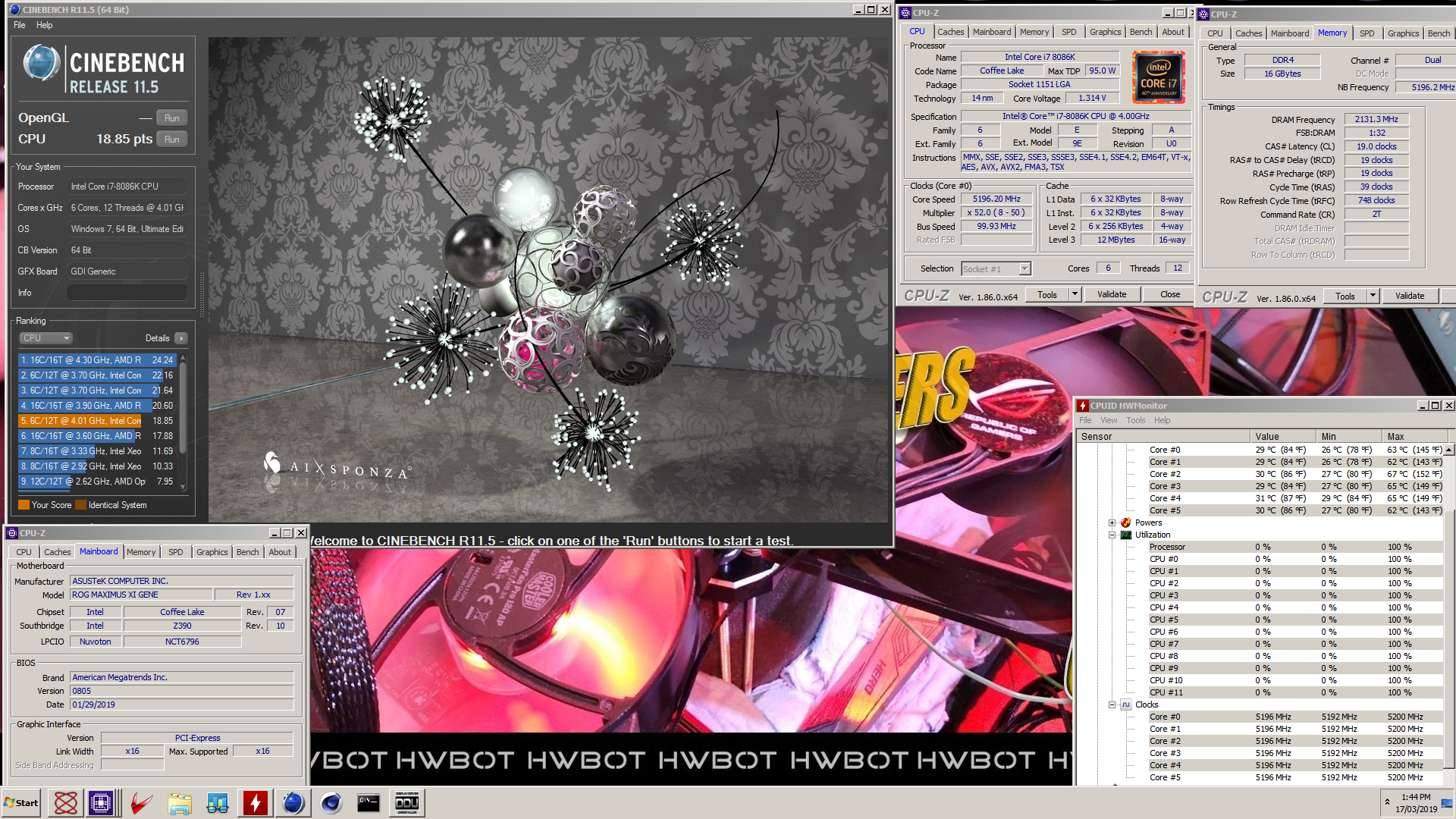Viewport: 1456px width, 819px height.
Task: Collapse the Utilization node in HWMonitor
Action: (1112, 535)
